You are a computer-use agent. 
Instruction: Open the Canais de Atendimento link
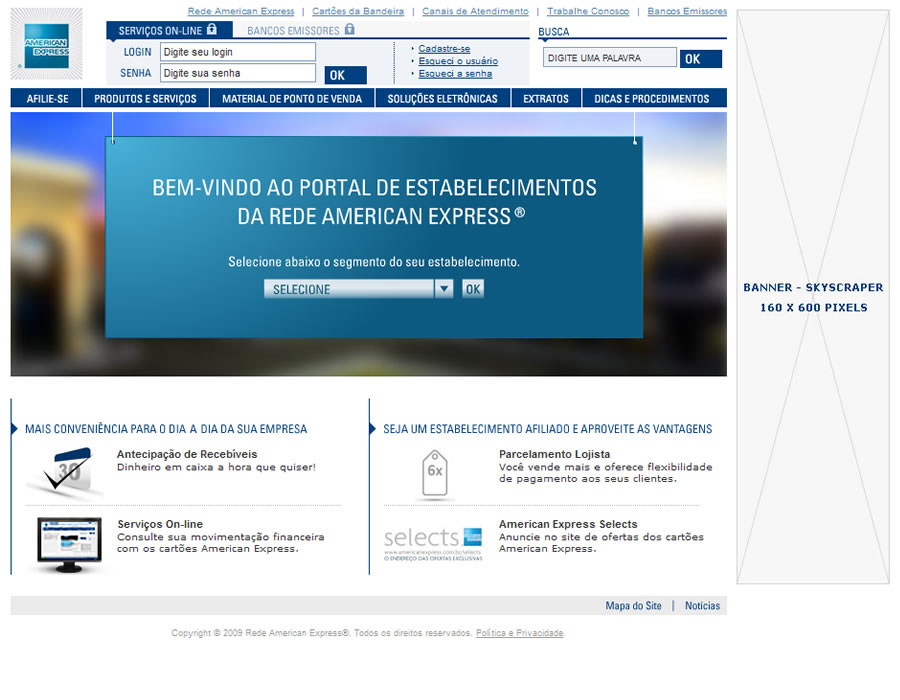(475, 11)
